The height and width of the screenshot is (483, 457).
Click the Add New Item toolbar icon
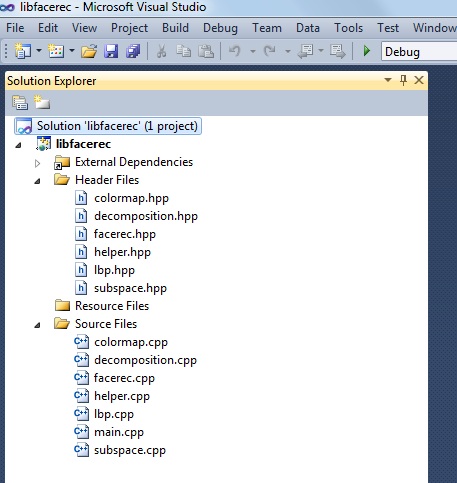coord(56,51)
